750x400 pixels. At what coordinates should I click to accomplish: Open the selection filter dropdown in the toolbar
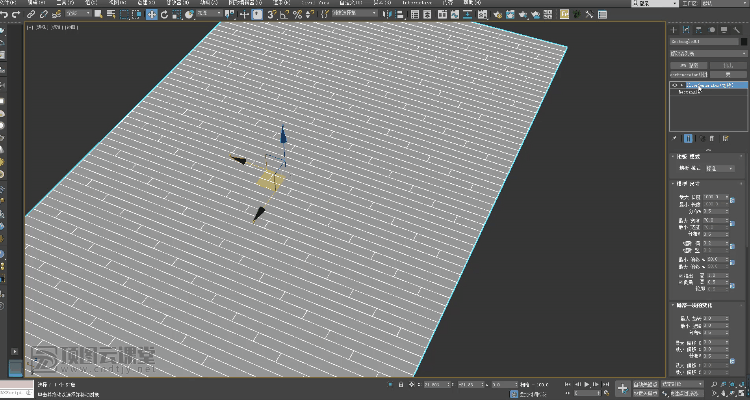(76, 15)
